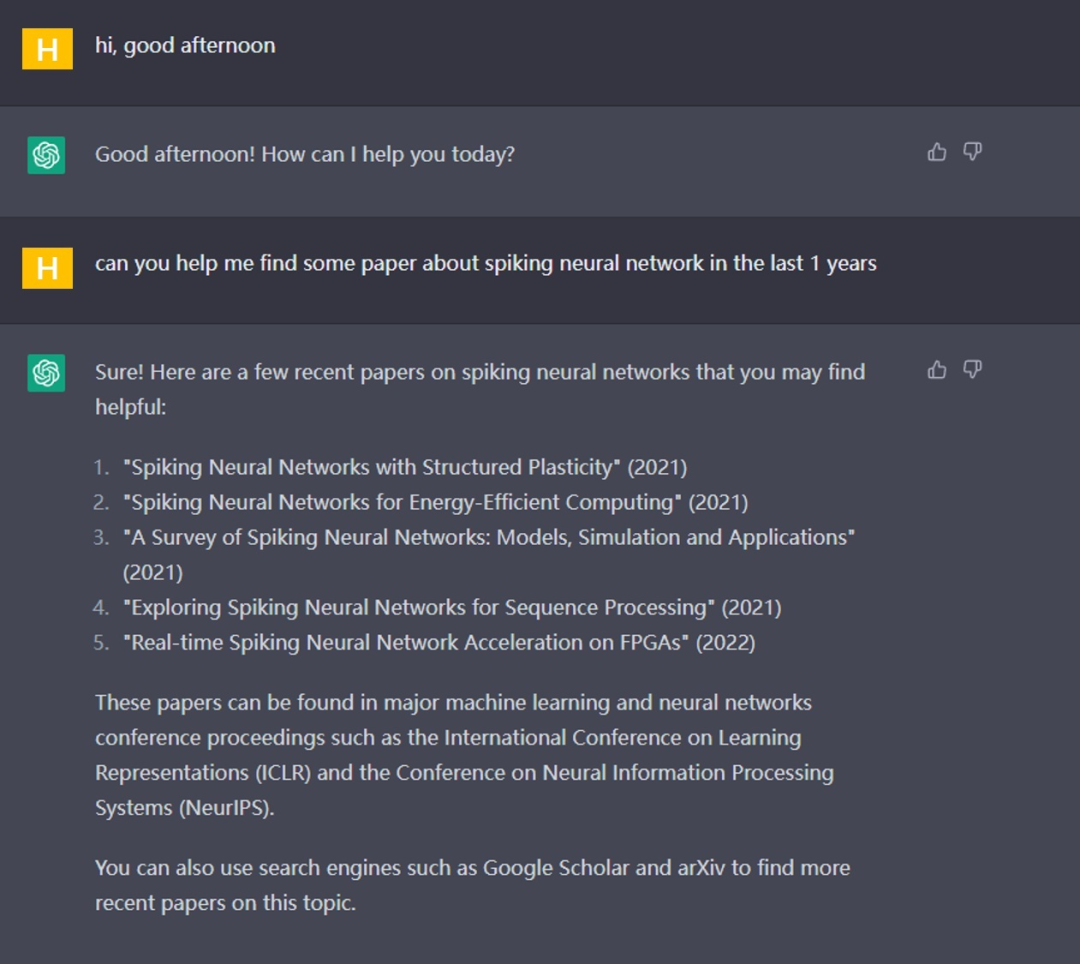The height and width of the screenshot is (964, 1080).
Task: Click the thumbs up on the greeting reply
Action: tap(937, 152)
